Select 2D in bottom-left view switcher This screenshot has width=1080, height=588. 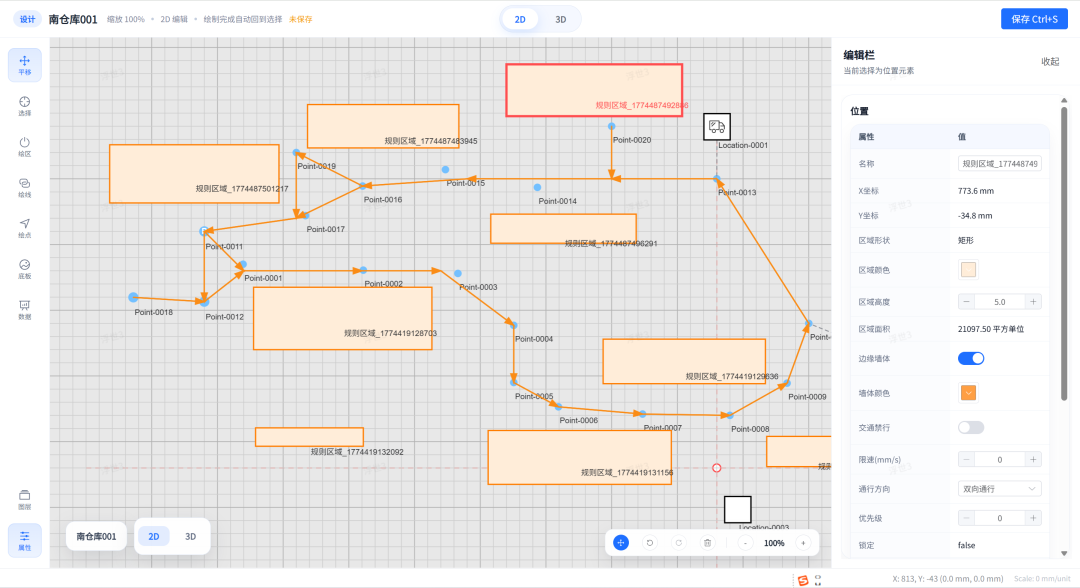[x=154, y=536]
